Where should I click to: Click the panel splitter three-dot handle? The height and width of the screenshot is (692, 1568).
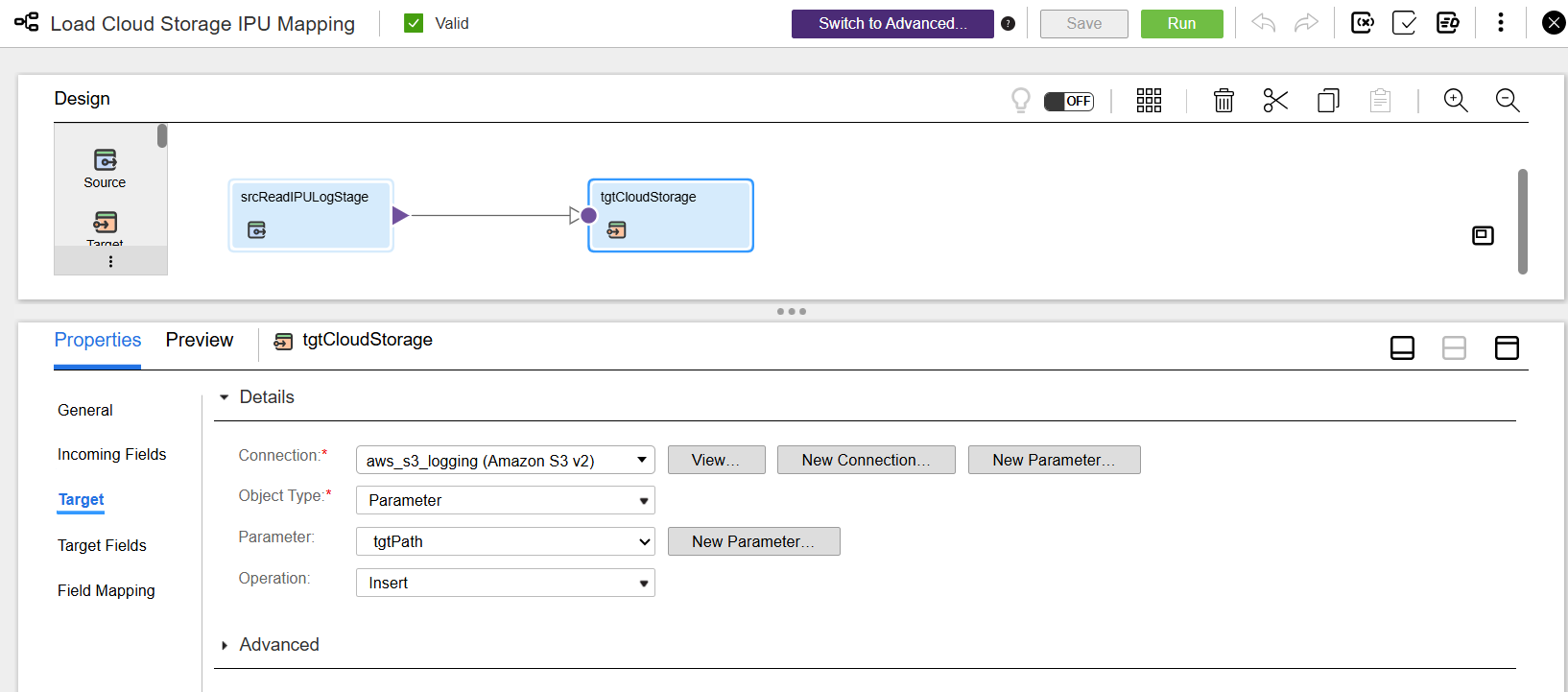coord(792,311)
